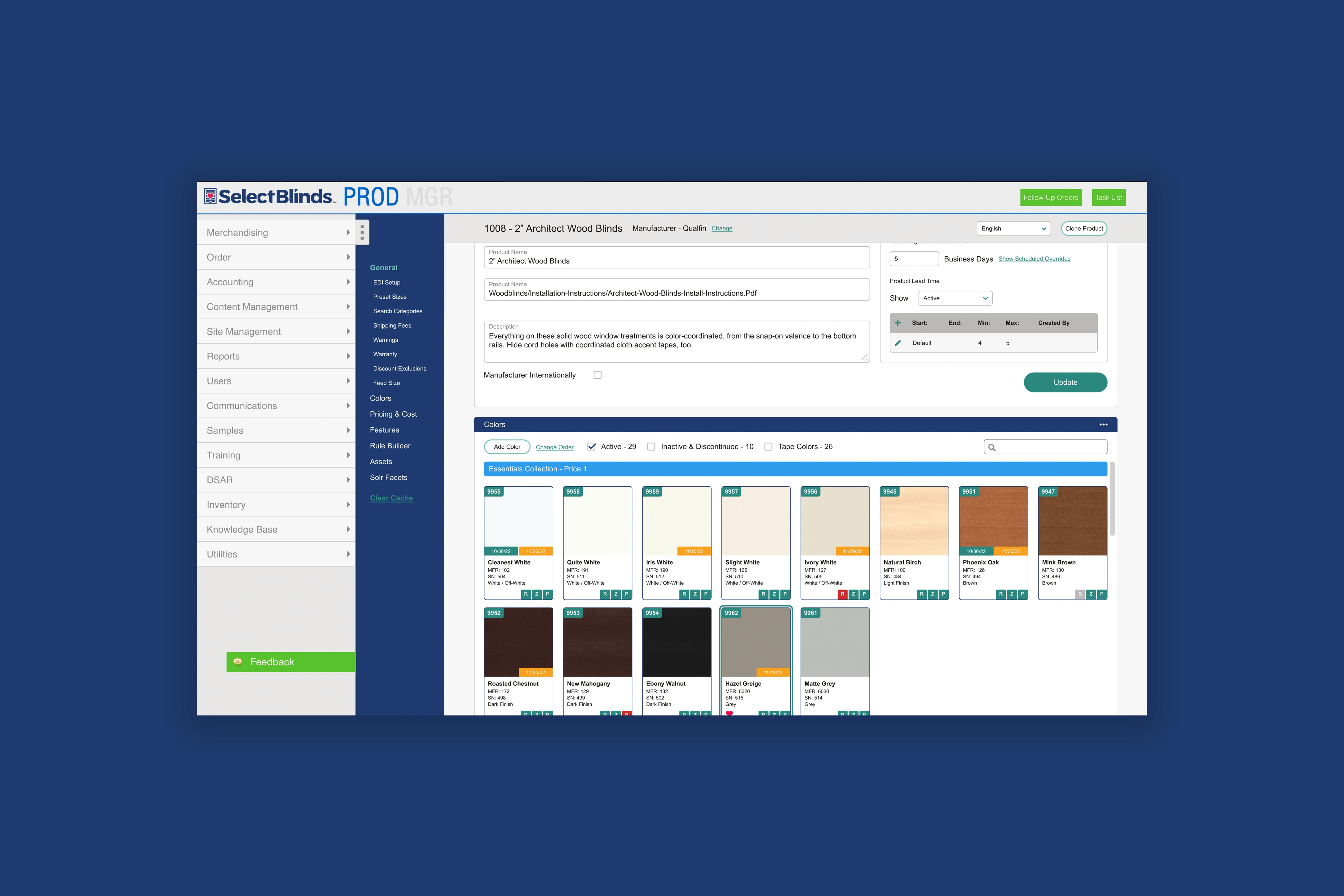
Task: Click the R badge on Natural Birch
Action: click(x=922, y=594)
